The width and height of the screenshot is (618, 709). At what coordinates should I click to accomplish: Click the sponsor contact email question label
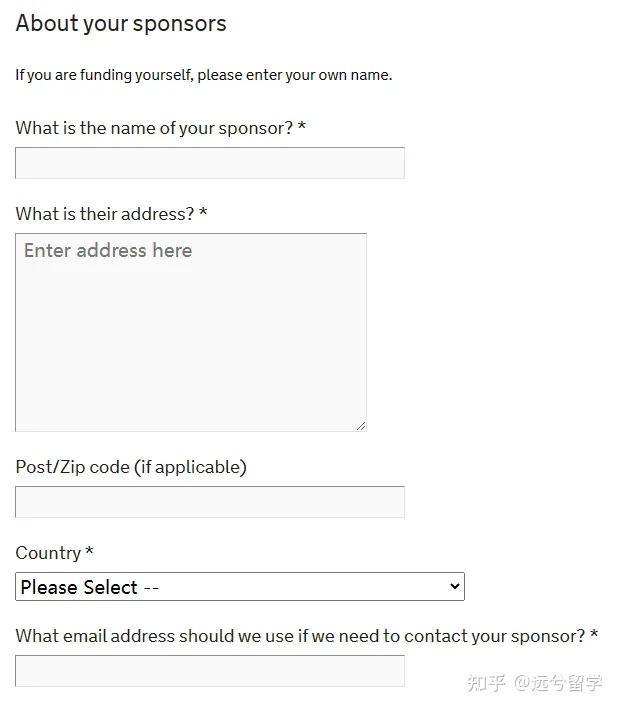pyautogui.click(x=300, y=636)
